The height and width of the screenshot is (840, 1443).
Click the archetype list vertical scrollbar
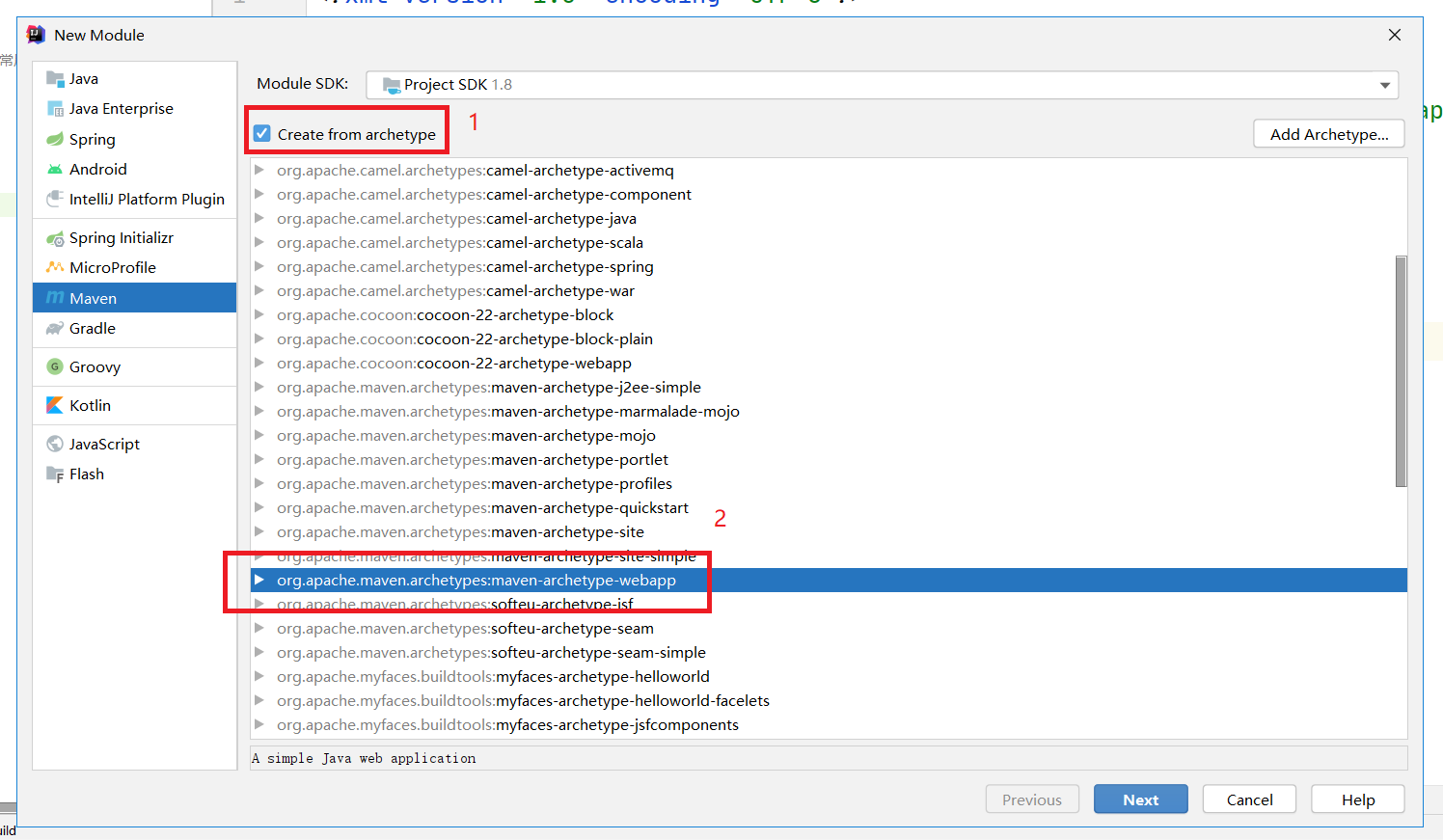pos(1401,371)
